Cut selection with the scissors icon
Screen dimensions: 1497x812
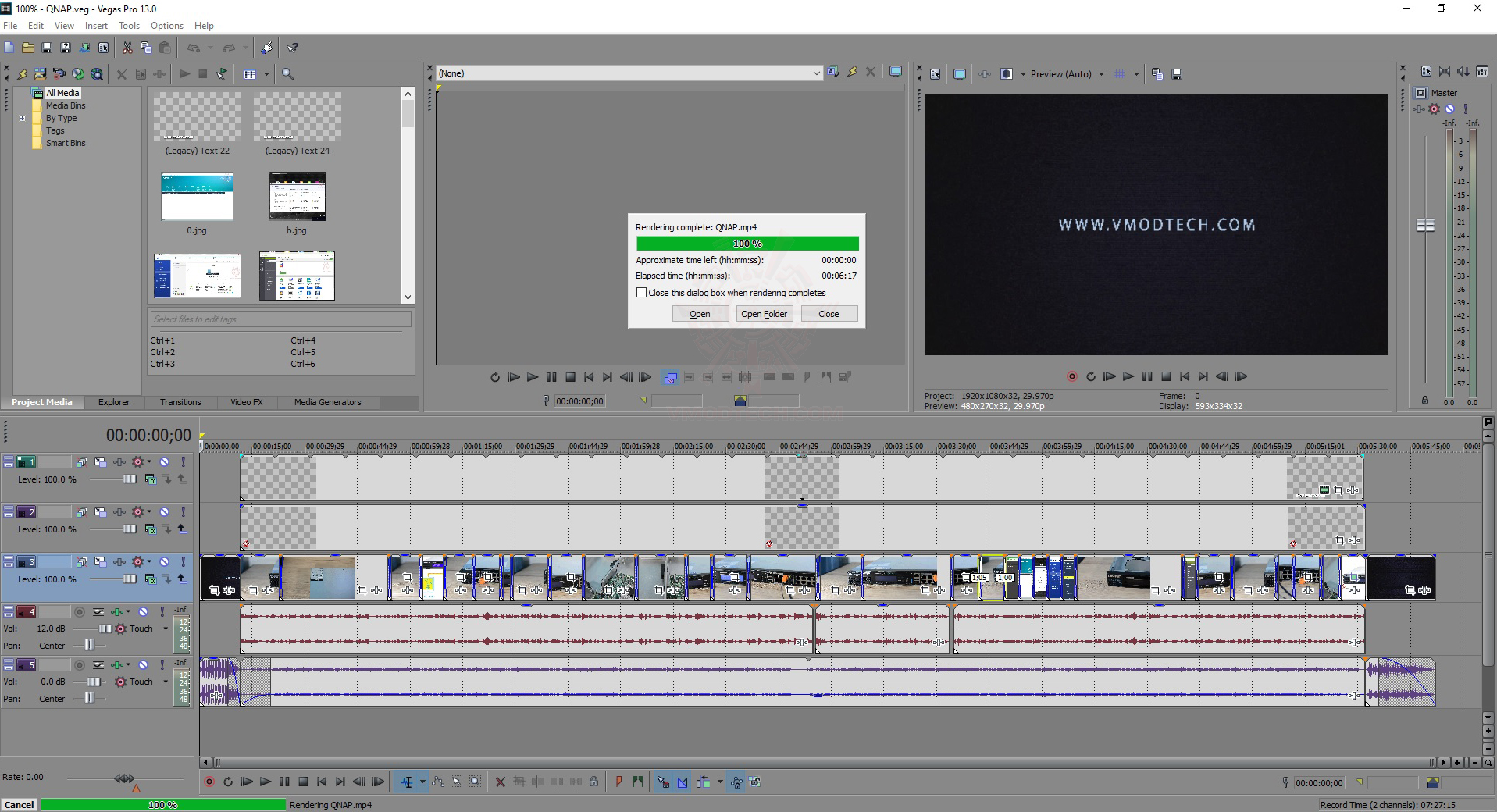(x=127, y=48)
